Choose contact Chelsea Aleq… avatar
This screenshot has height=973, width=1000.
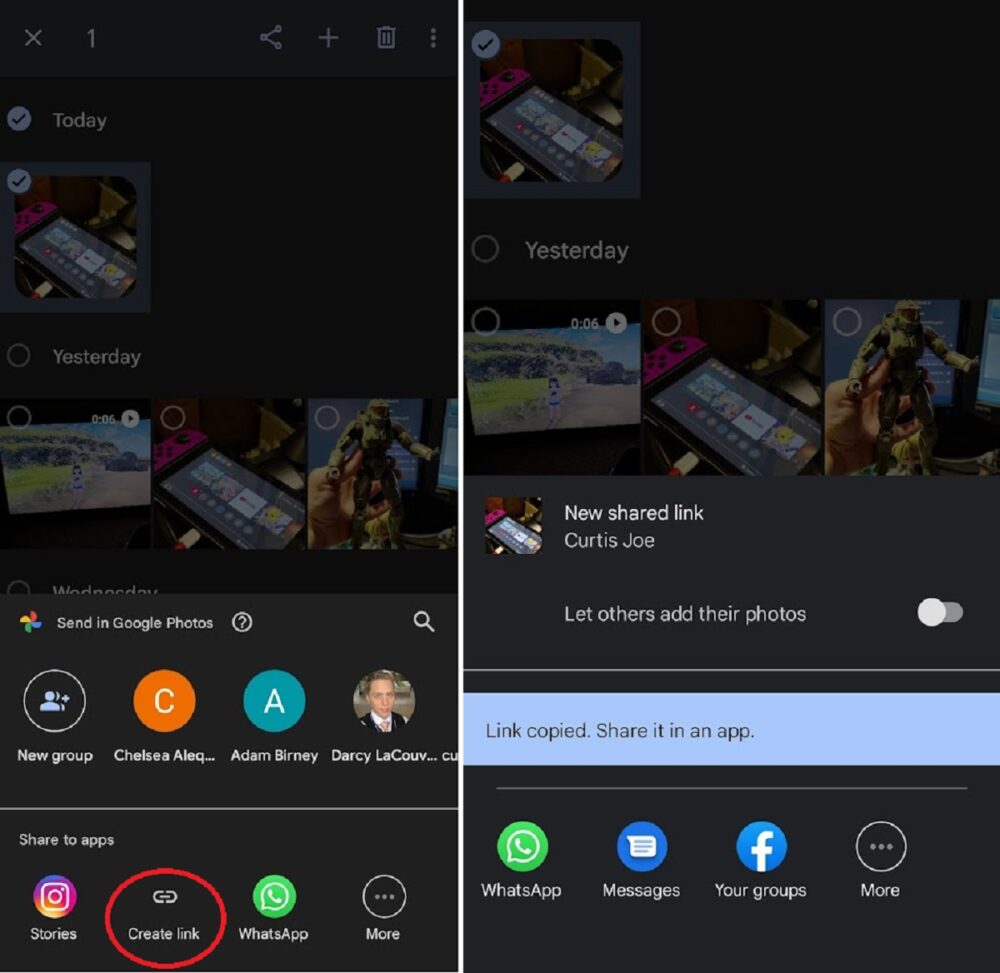165,701
